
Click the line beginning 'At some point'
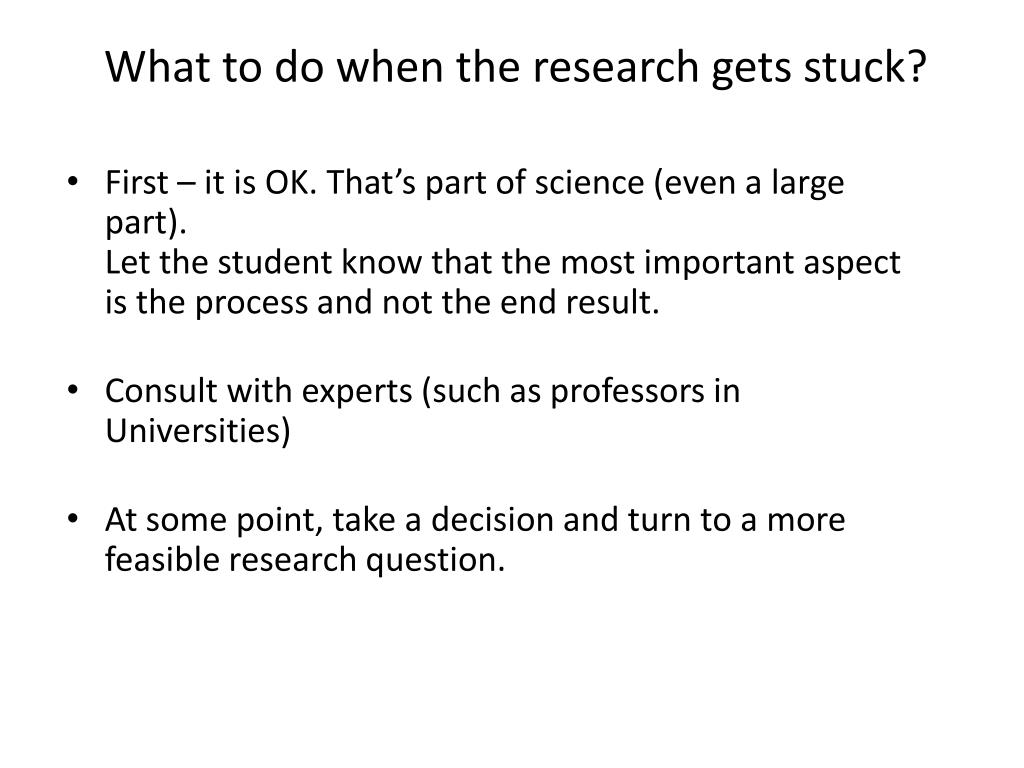tap(475, 520)
